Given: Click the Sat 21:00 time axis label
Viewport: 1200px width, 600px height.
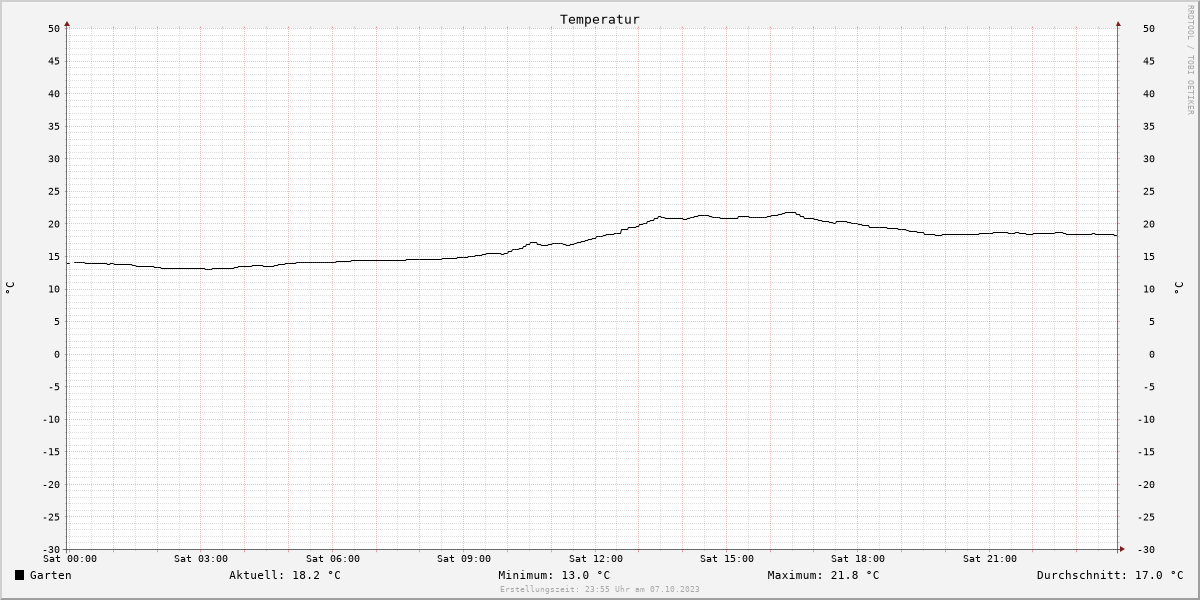Looking at the screenshot, I should pyautogui.click(x=990, y=559).
